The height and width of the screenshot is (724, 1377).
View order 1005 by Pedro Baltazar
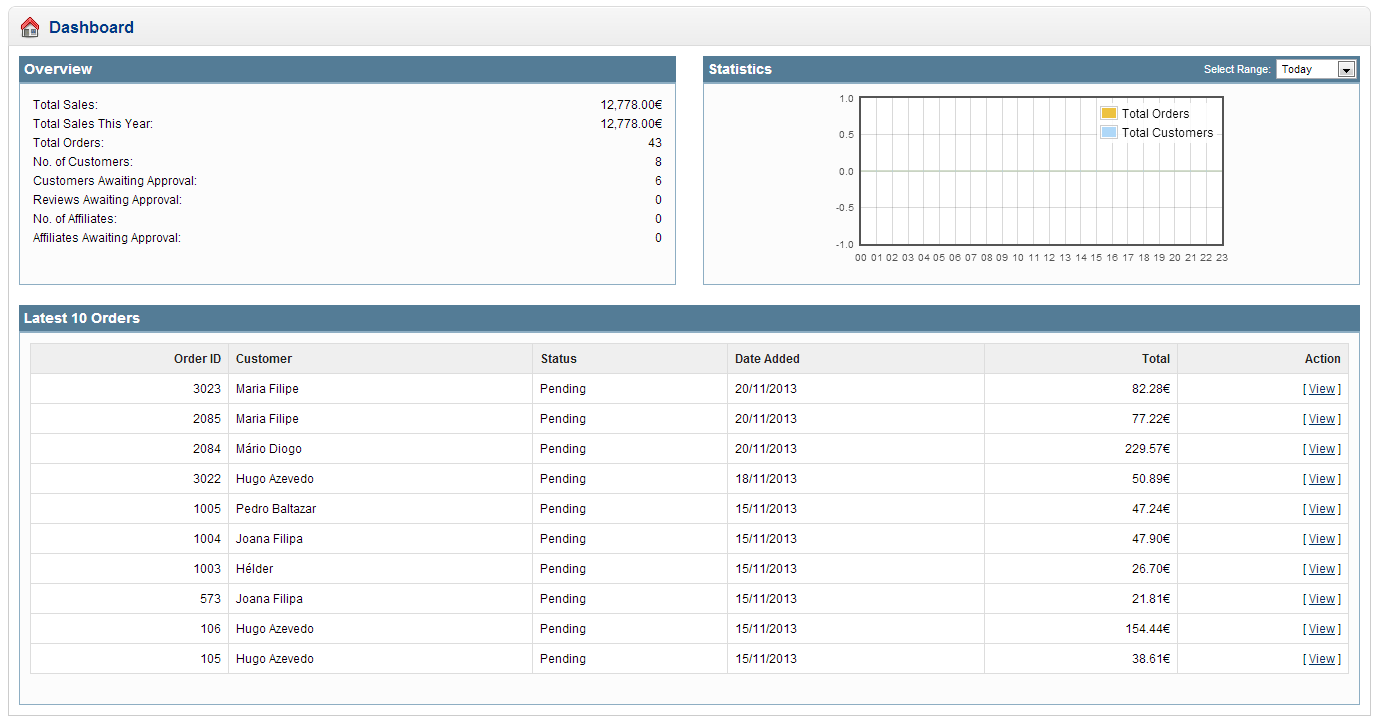click(1322, 509)
